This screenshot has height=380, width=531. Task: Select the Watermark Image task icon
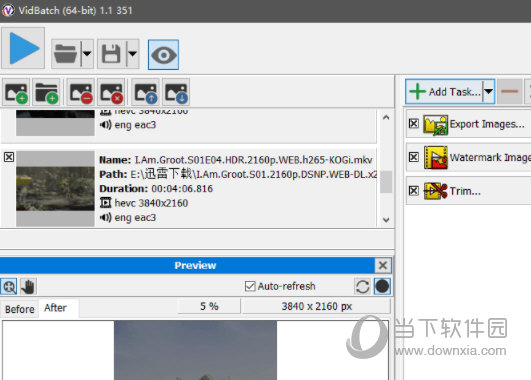[x=436, y=157]
